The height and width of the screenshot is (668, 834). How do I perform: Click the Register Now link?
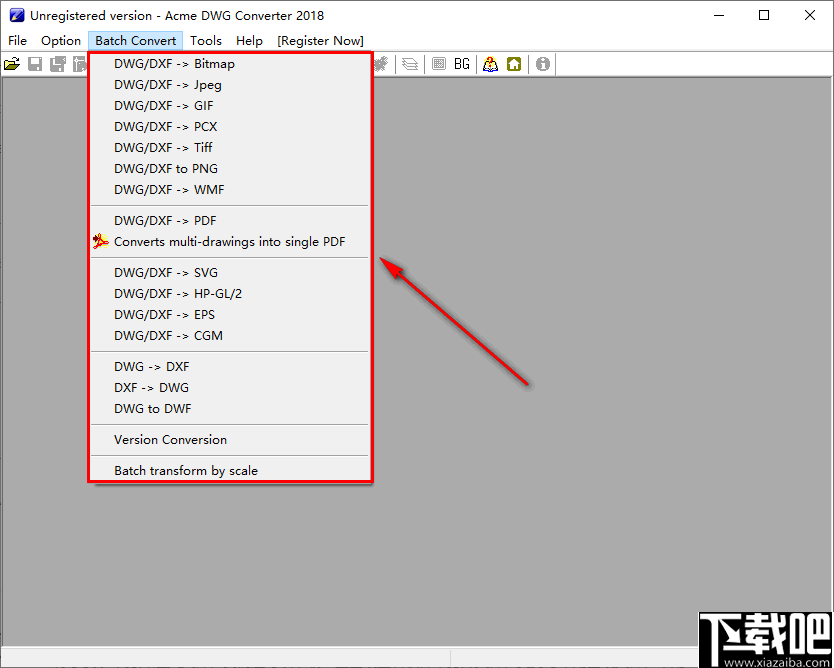[x=320, y=40]
